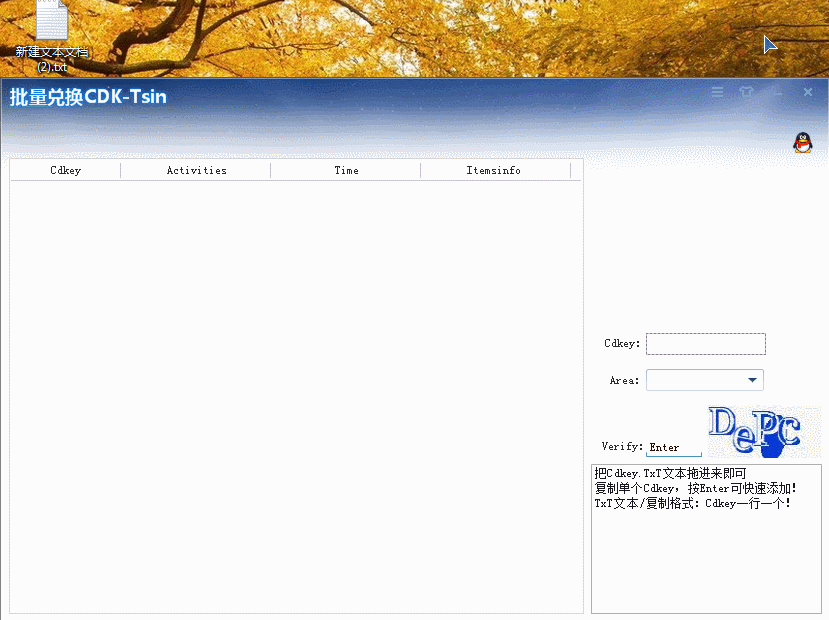829x620 pixels.
Task: Open the desktop text file 新建文本文档 (2).txt
Action: point(51,36)
